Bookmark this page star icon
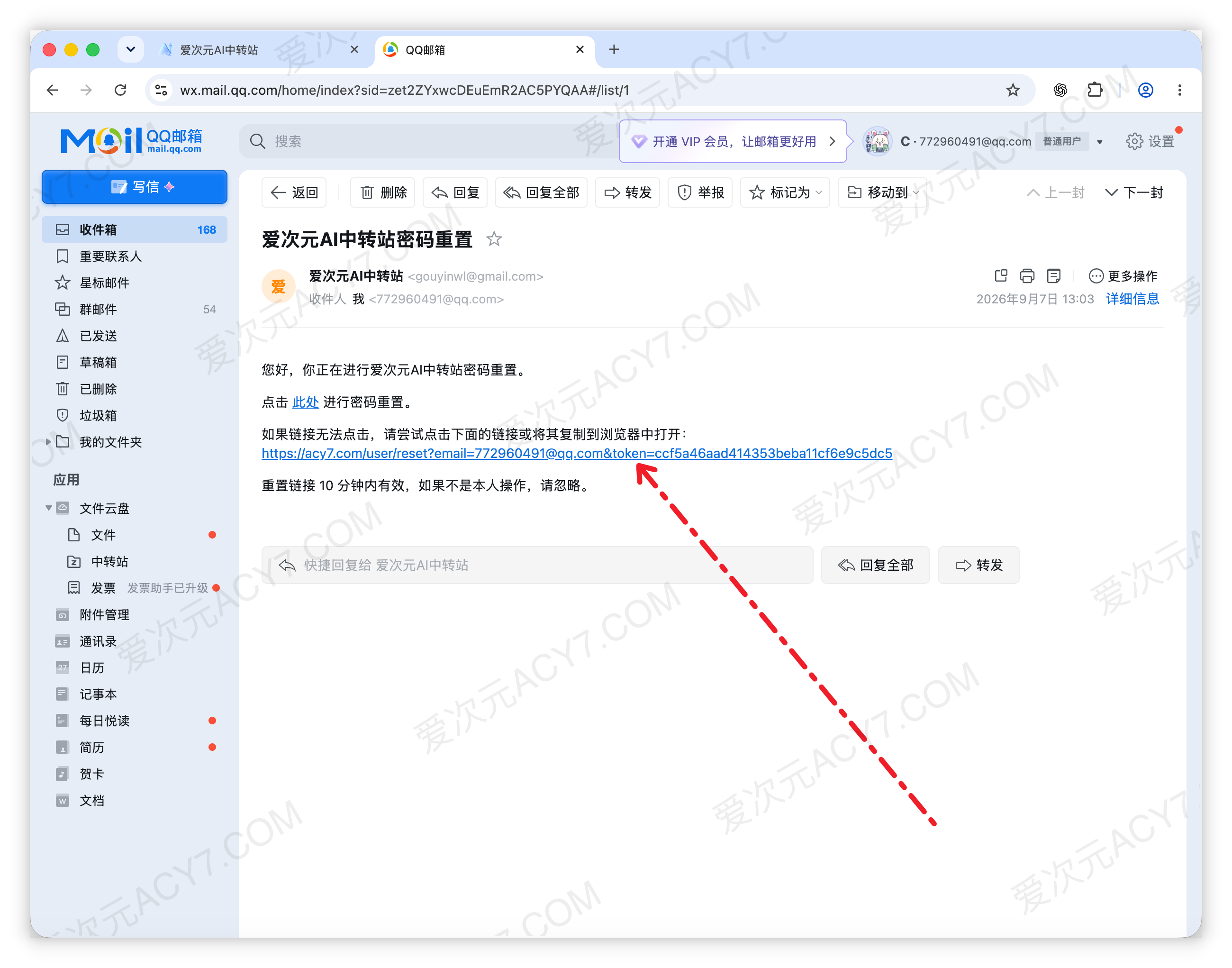The height and width of the screenshot is (968, 1232). (x=1013, y=90)
